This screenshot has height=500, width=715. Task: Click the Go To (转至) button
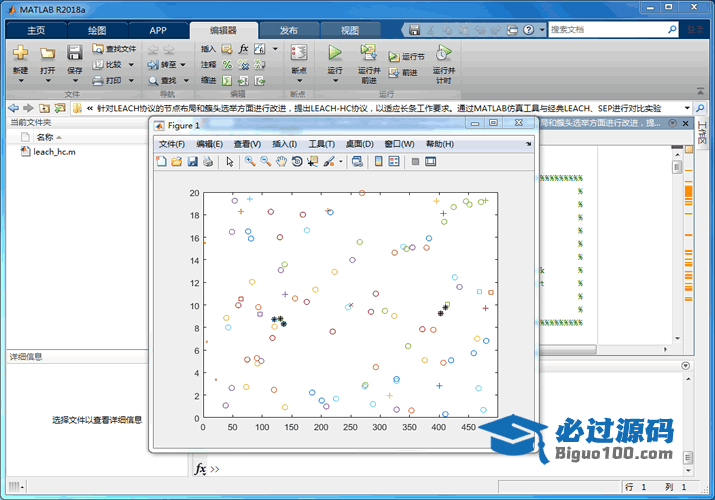(x=161, y=65)
